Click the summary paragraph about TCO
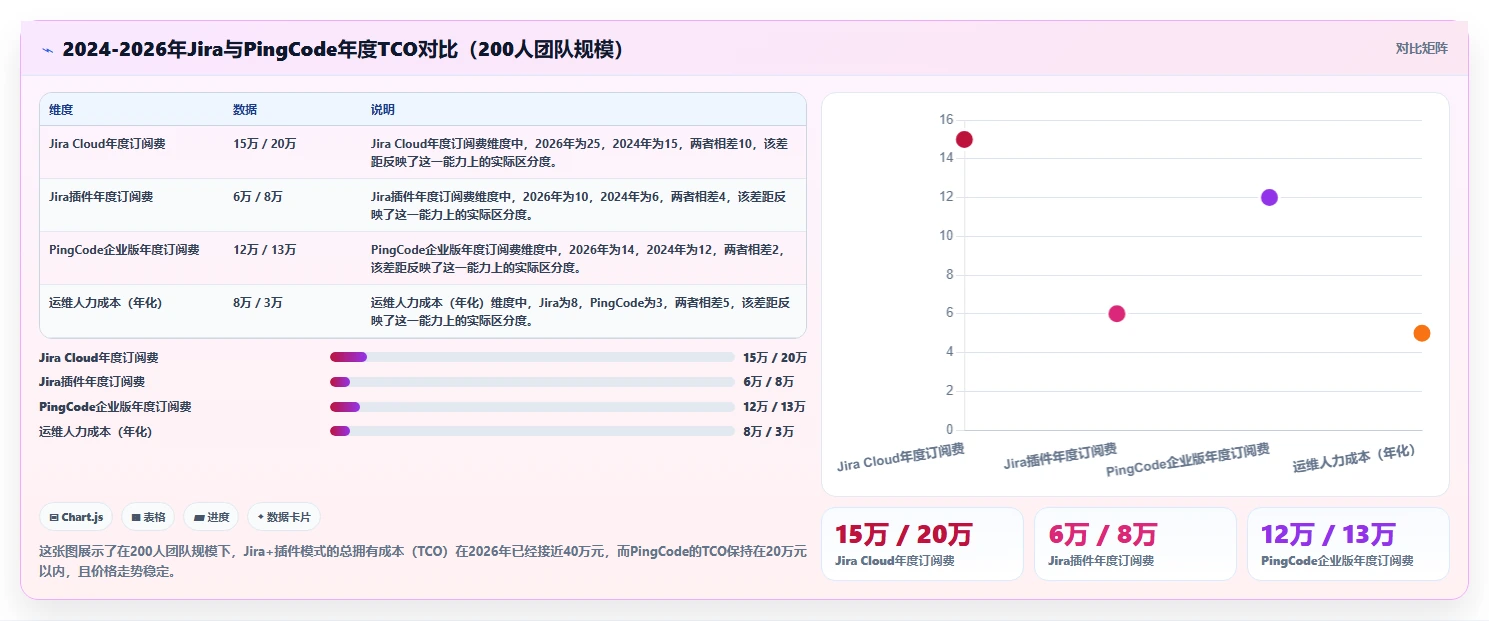The width and height of the screenshot is (1489, 621). pos(422,562)
